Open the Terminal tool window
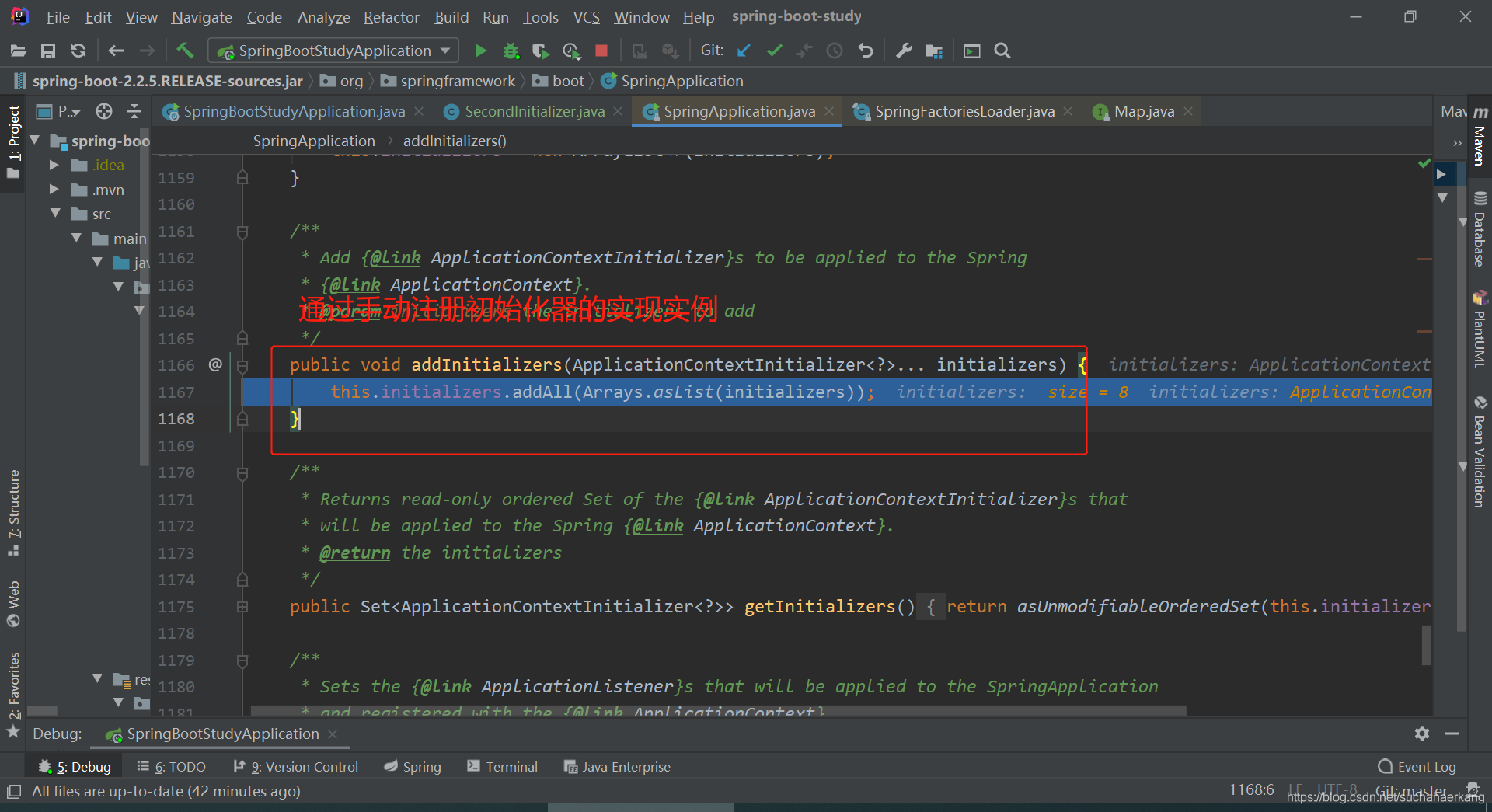The height and width of the screenshot is (812, 1492). click(502, 767)
